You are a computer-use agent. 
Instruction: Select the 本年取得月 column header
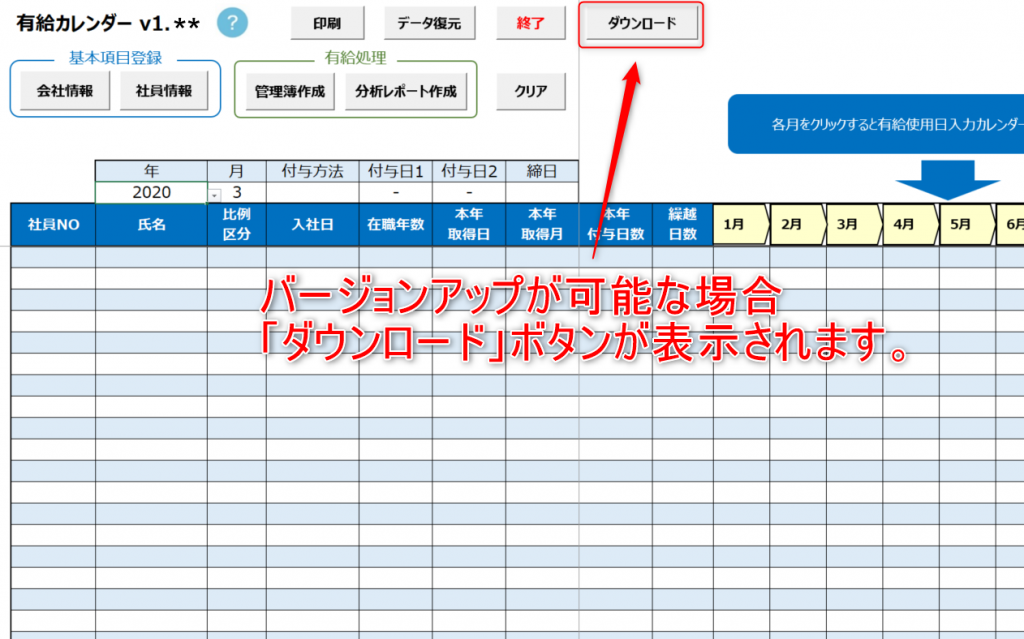coord(542,224)
